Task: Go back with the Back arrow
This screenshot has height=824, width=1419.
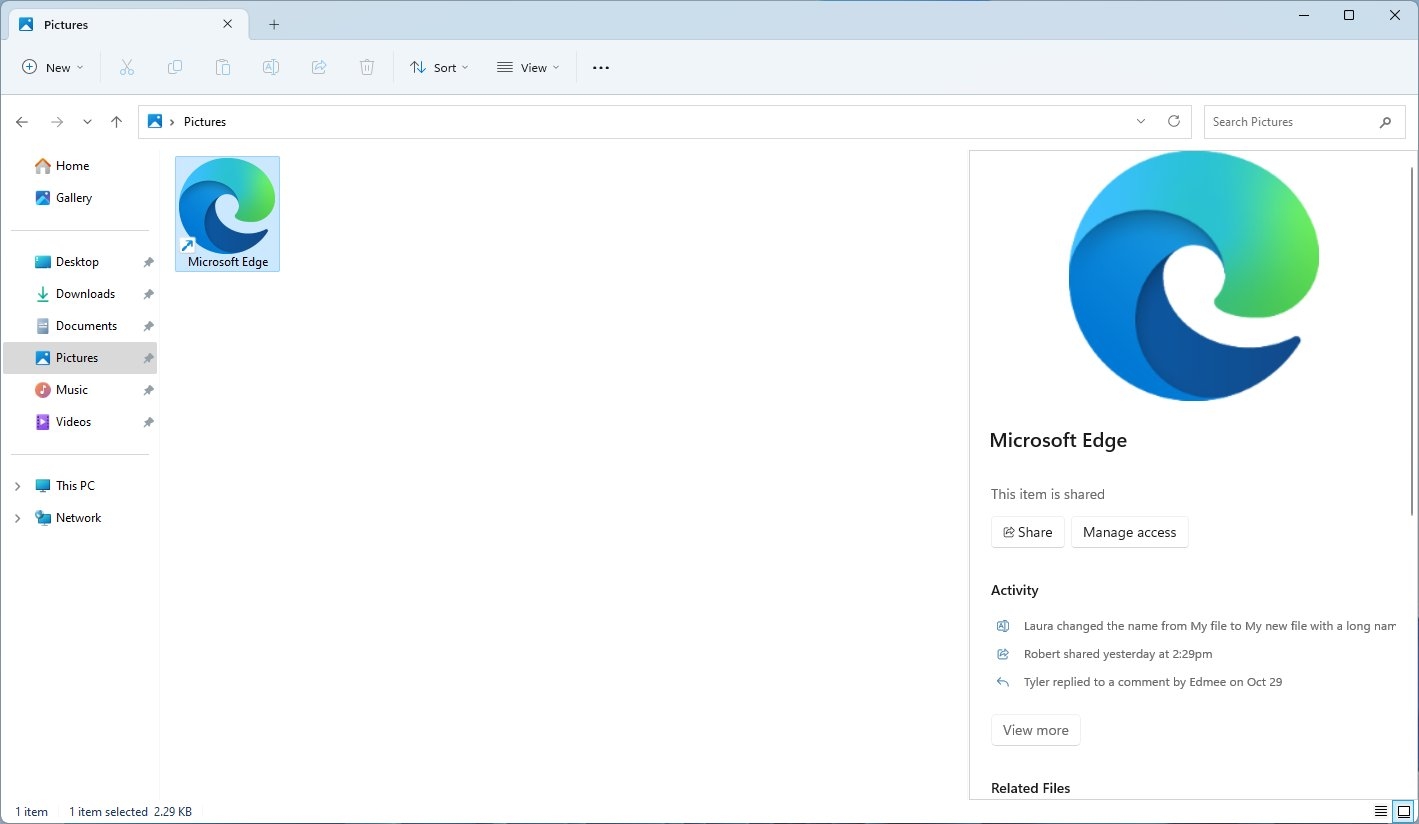Action: coord(22,122)
